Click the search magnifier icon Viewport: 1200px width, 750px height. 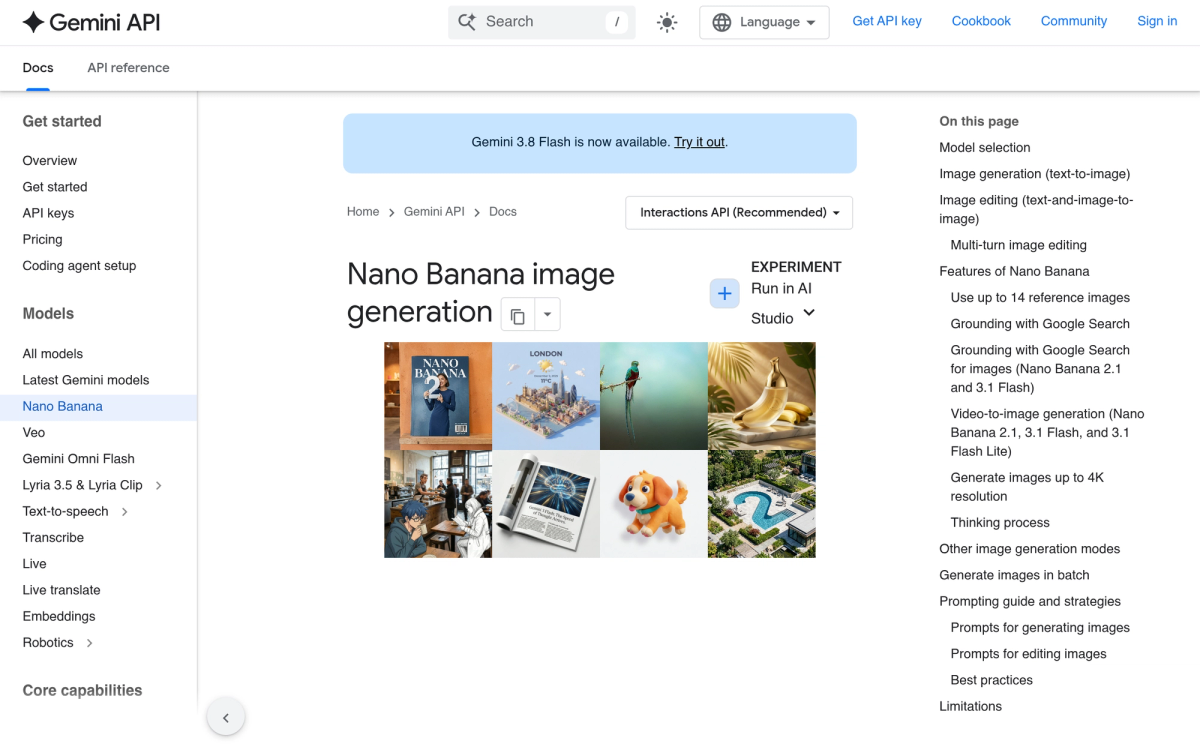pyautogui.click(x=467, y=22)
